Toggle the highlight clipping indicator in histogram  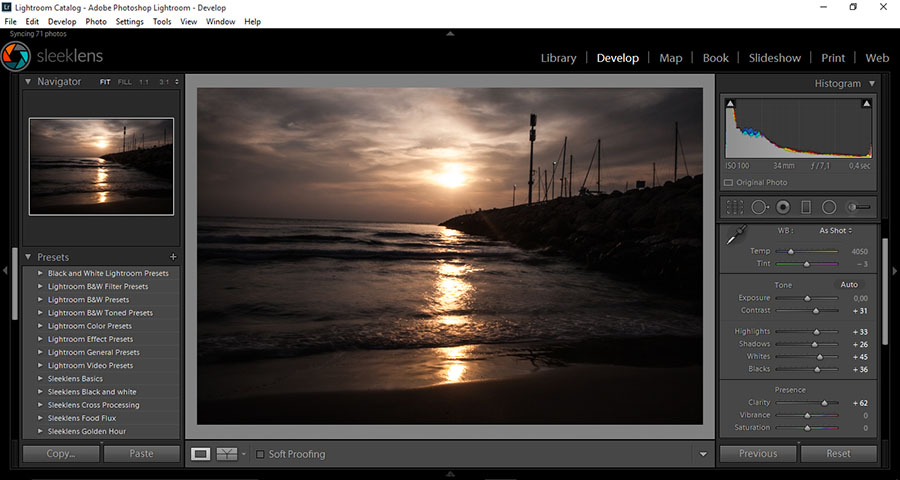[866, 103]
